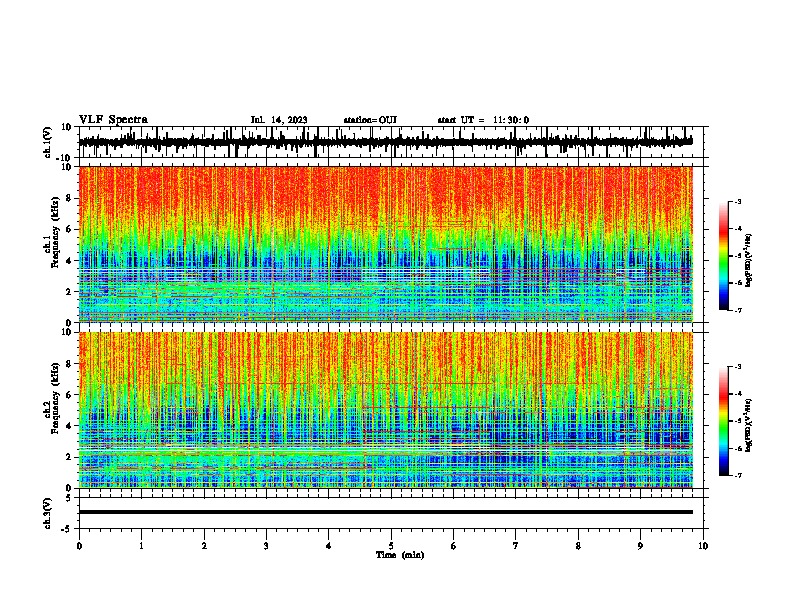Click the ch.1 voltage waveform trace panel
The width and height of the screenshot is (792, 612).
coord(393,142)
